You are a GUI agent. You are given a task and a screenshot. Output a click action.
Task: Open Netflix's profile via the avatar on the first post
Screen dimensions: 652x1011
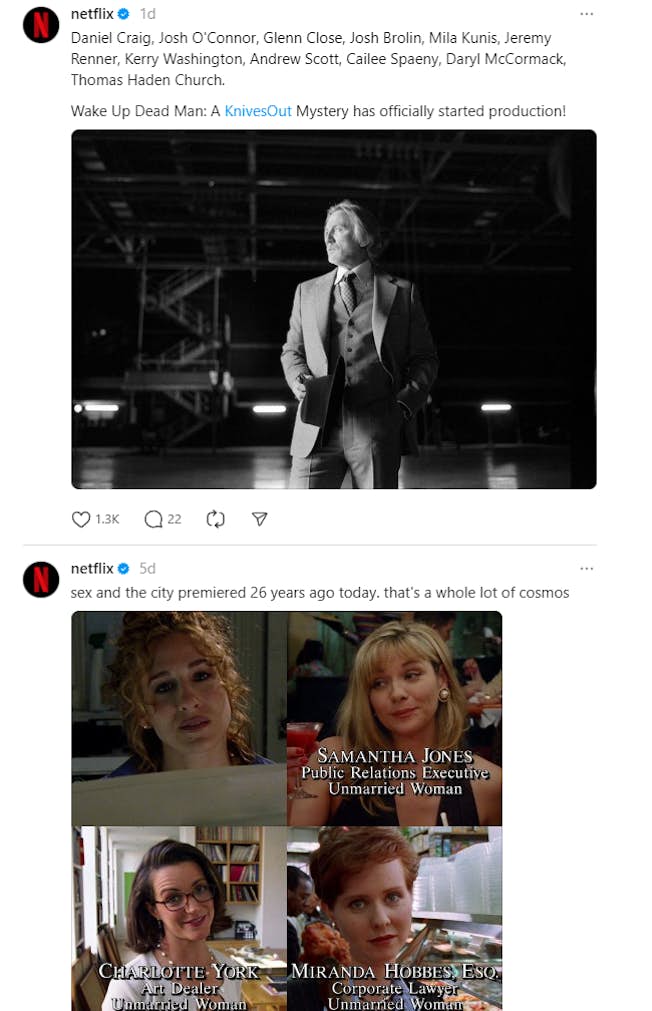[x=40, y=25]
